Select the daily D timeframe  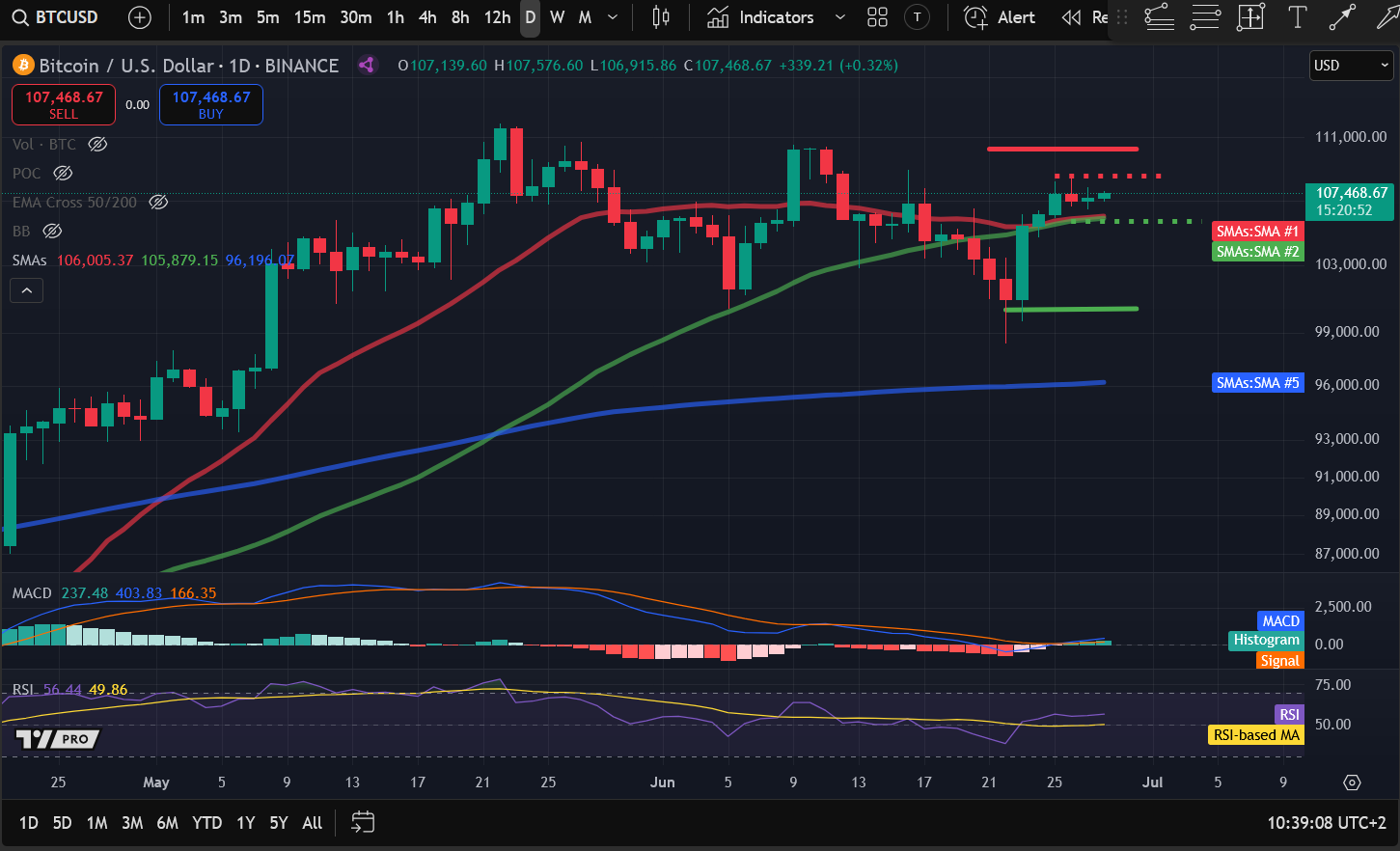click(x=530, y=17)
